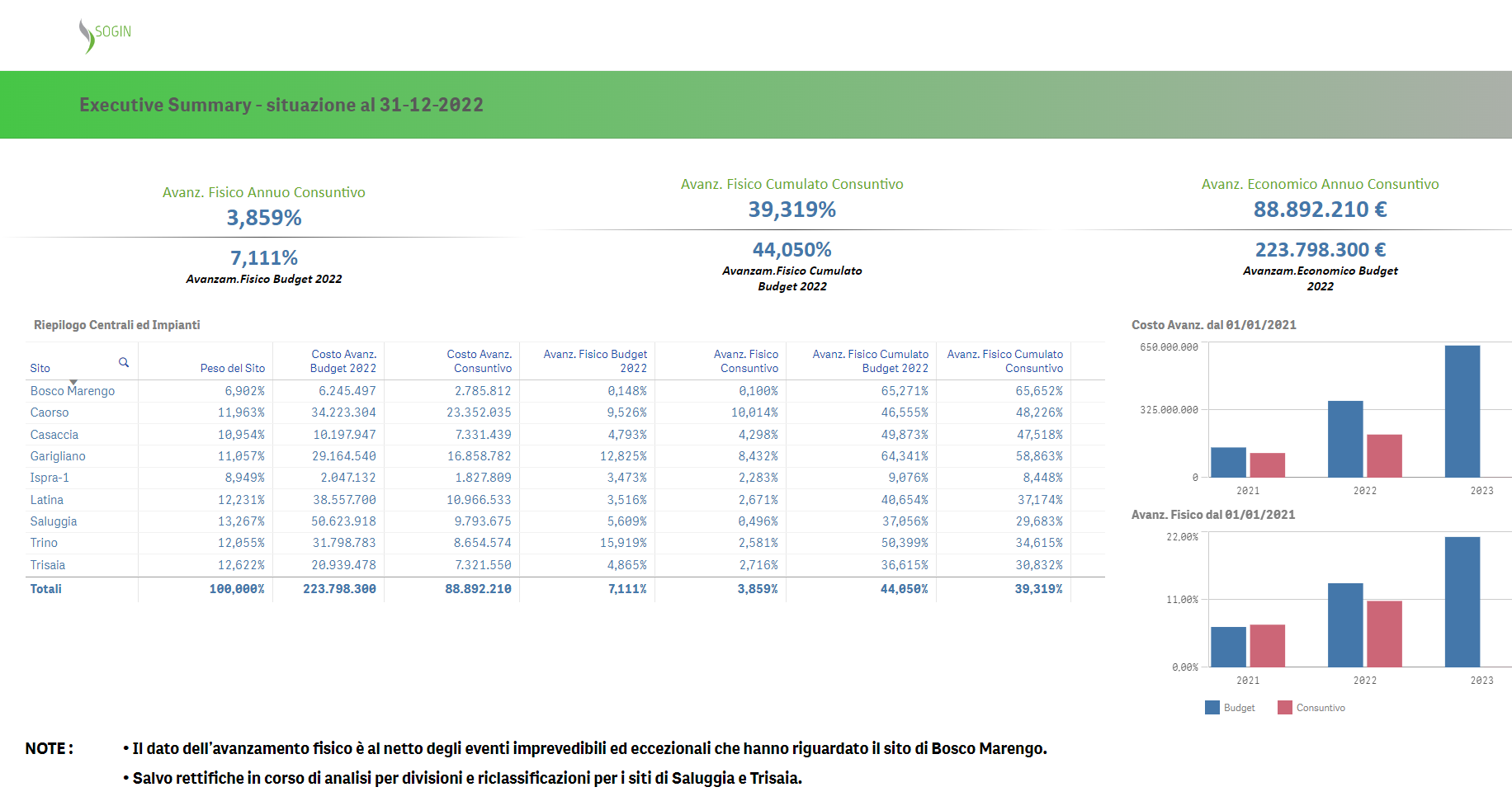1512x806 pixels.
Task: Click the 2021 Consuntivo bar in Avanz. Fisico chart
Action: (x=1268, y=645)
